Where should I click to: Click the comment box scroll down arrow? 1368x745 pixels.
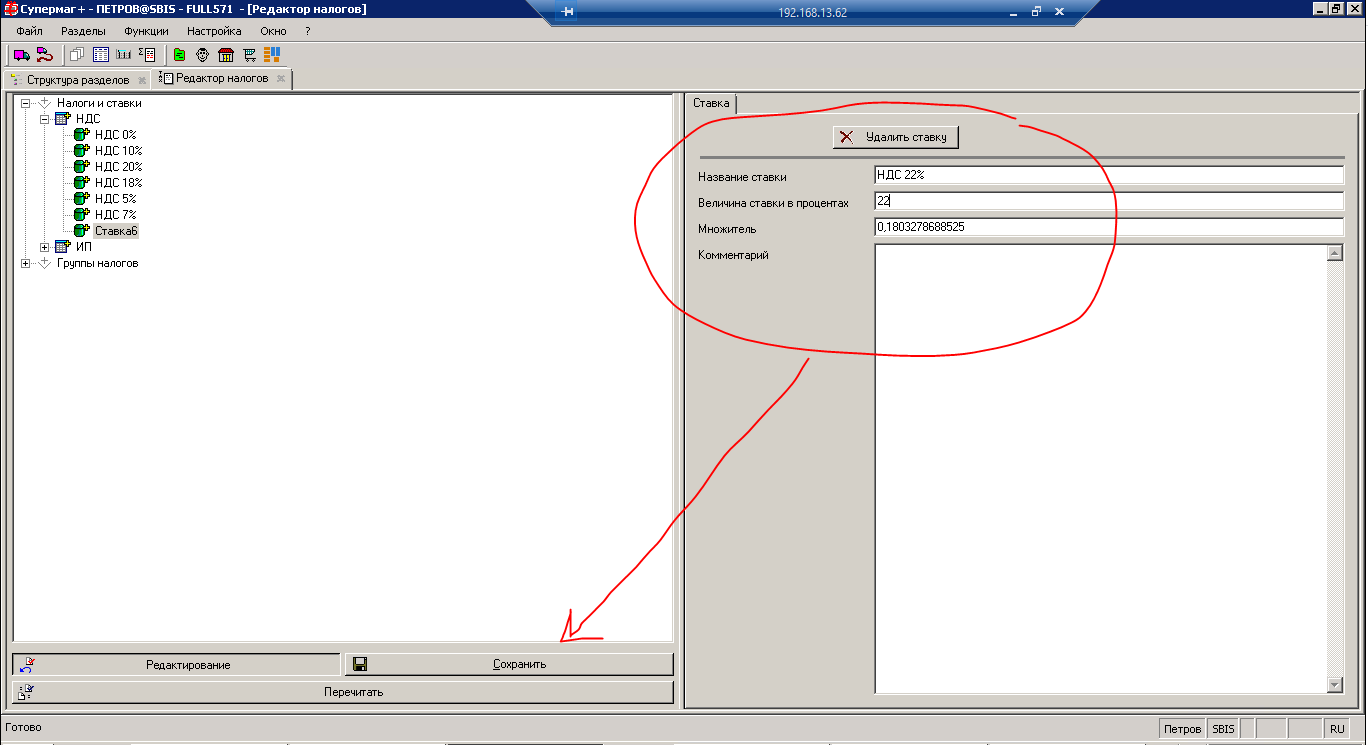pyautogui.click(x=1334, y=685)
